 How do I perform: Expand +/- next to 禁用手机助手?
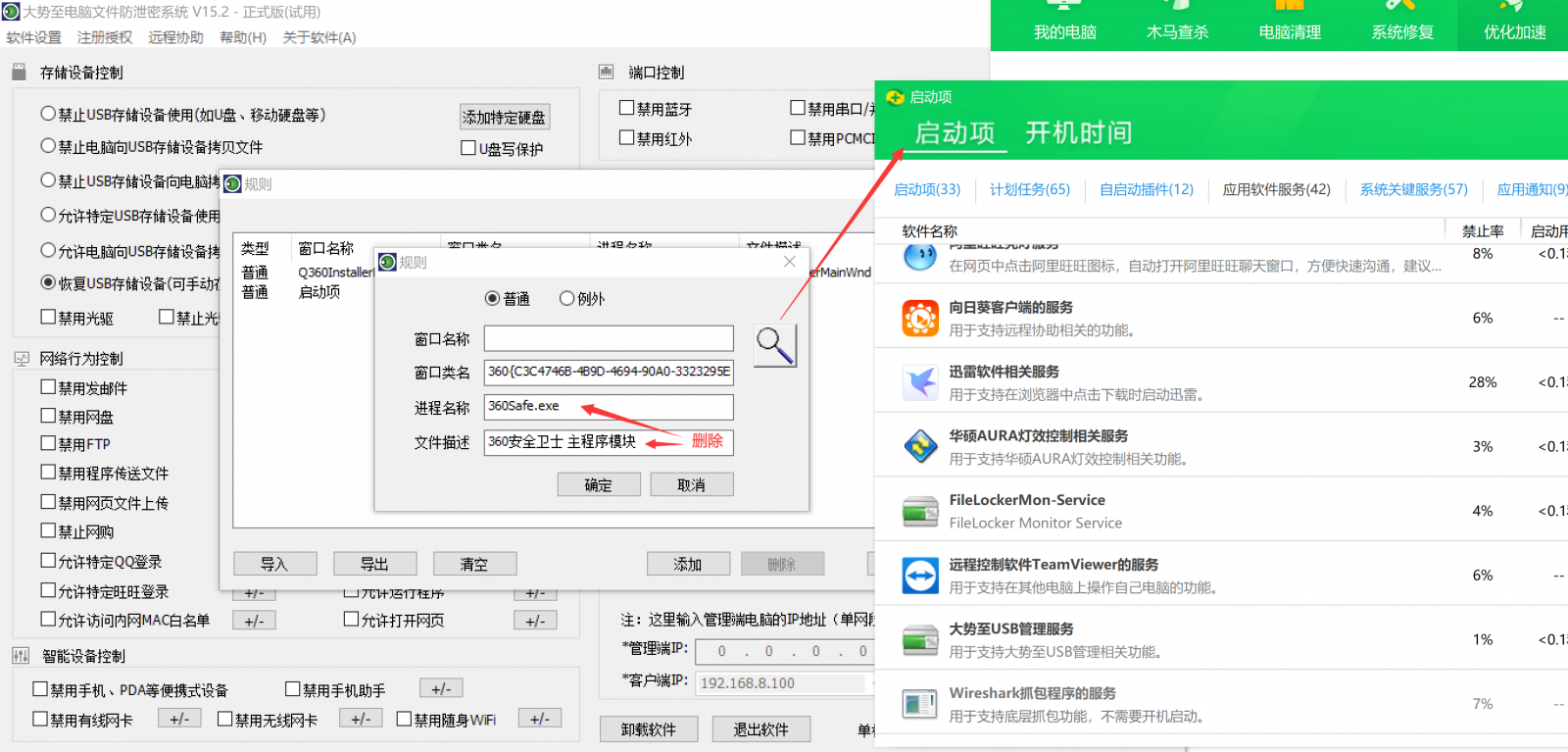441,689
